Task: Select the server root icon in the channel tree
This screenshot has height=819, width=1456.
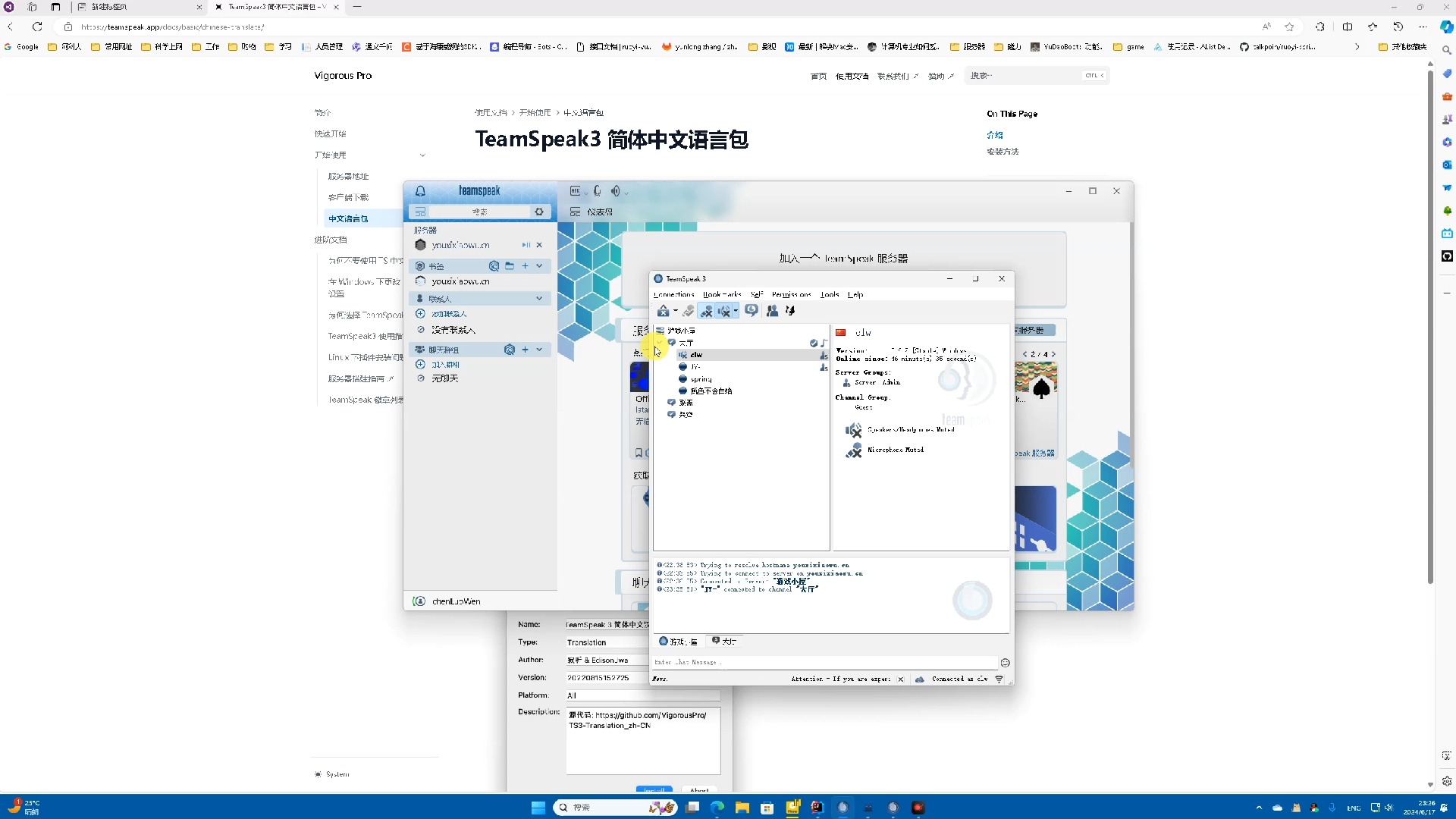Action: tap(661, 331)
